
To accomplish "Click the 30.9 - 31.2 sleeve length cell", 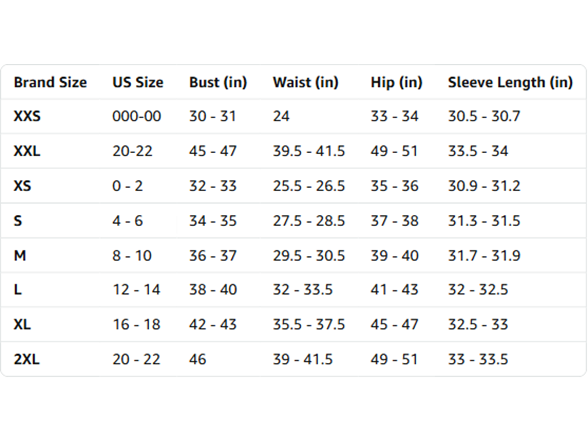I will [x=484, y=186].
